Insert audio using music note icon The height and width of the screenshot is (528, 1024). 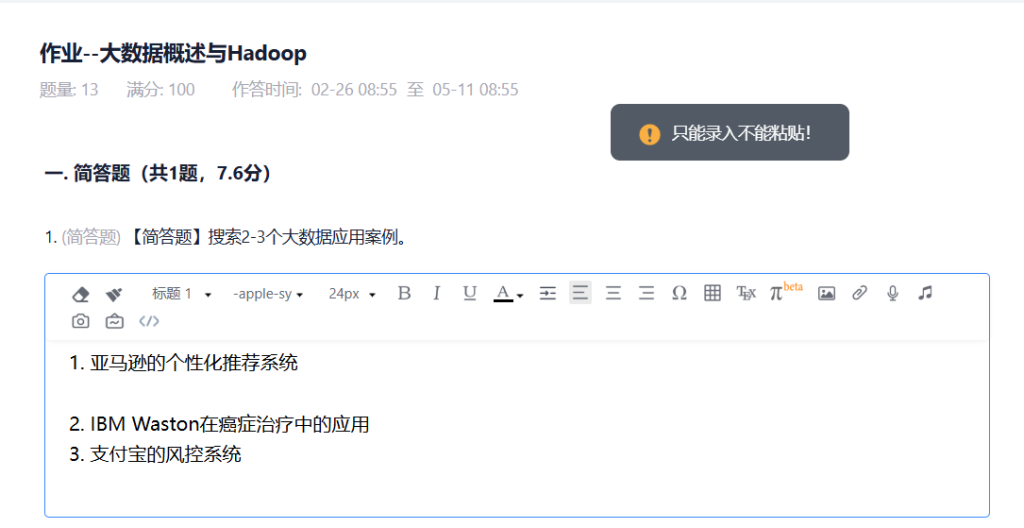tap(925, 293)
